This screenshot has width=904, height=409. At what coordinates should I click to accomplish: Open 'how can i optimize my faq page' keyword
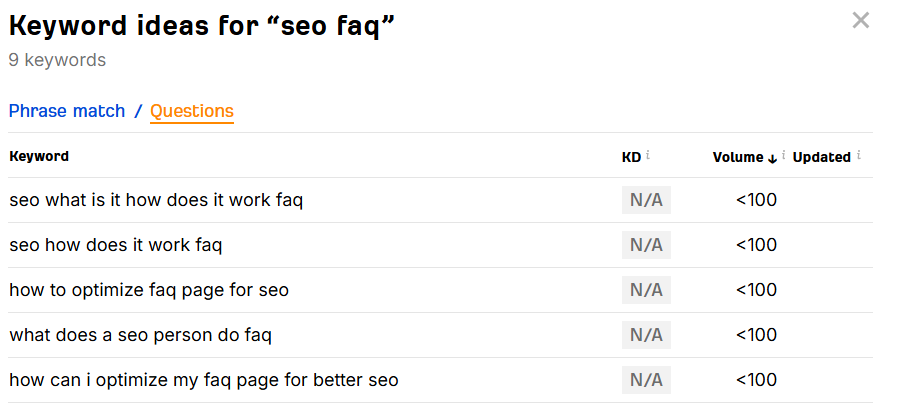point(204,380)
